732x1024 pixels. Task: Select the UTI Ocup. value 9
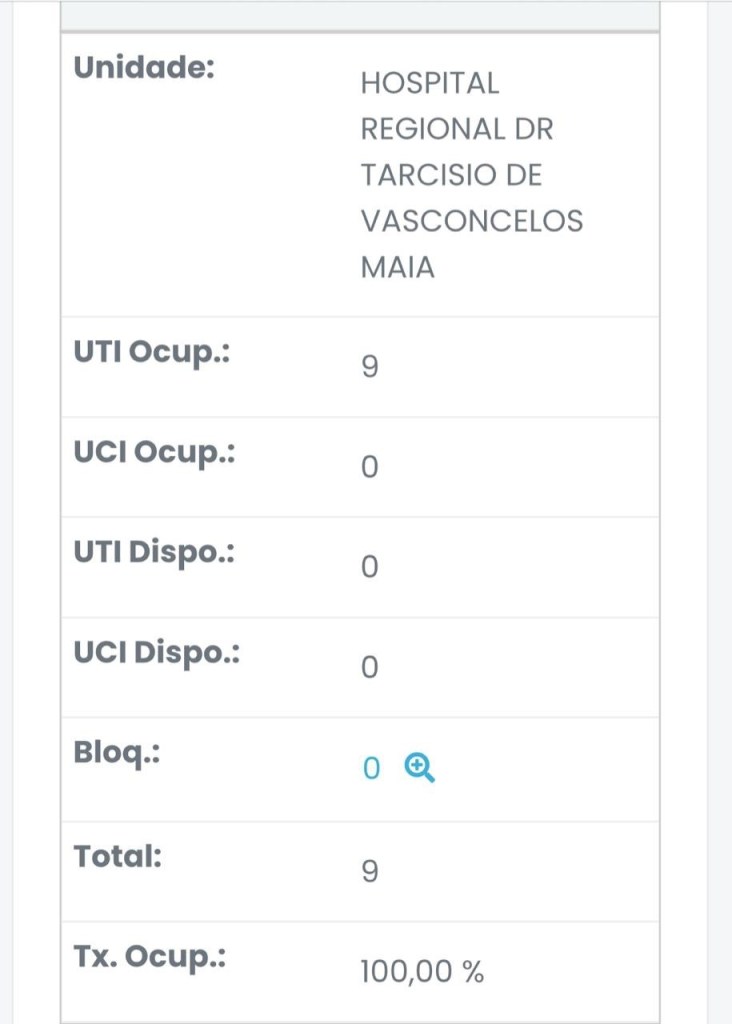(x=369, y=368)
